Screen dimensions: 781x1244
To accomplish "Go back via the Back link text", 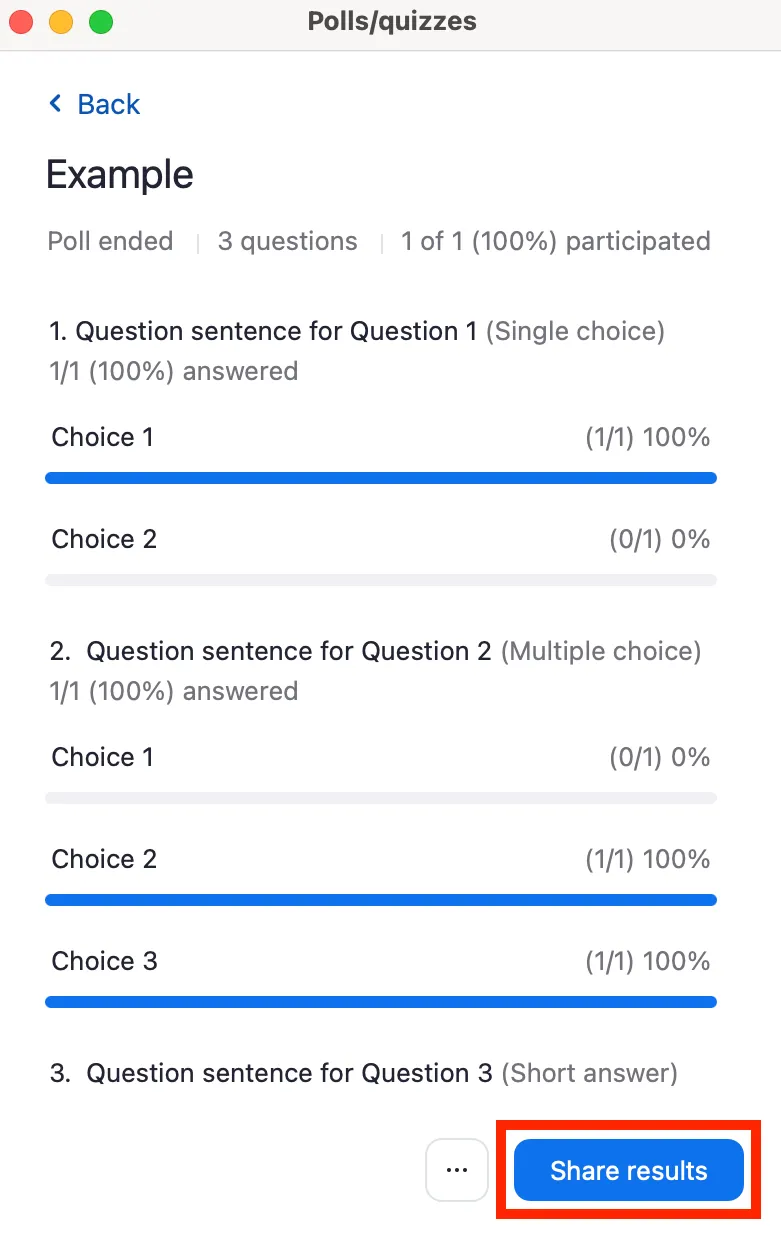I will pyautogui.click(x=108, y=104).
